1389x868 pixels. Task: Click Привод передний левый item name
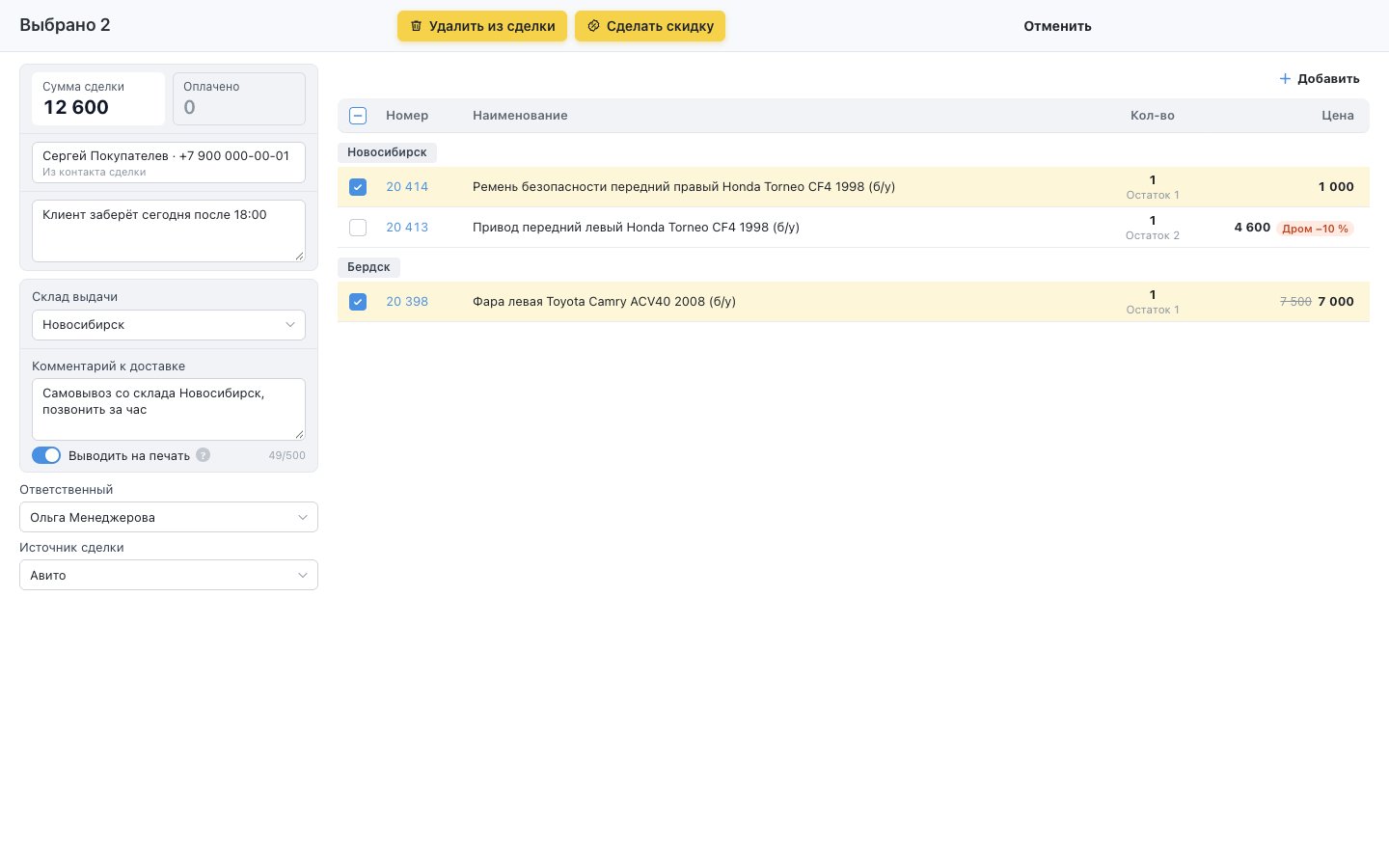[x=636, y=228]
